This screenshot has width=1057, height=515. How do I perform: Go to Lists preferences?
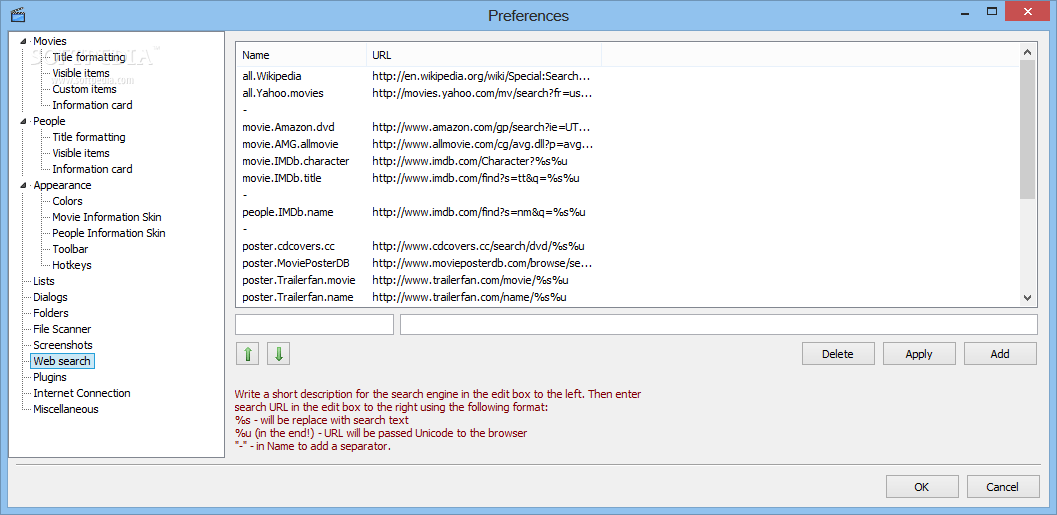coord(44,281)
